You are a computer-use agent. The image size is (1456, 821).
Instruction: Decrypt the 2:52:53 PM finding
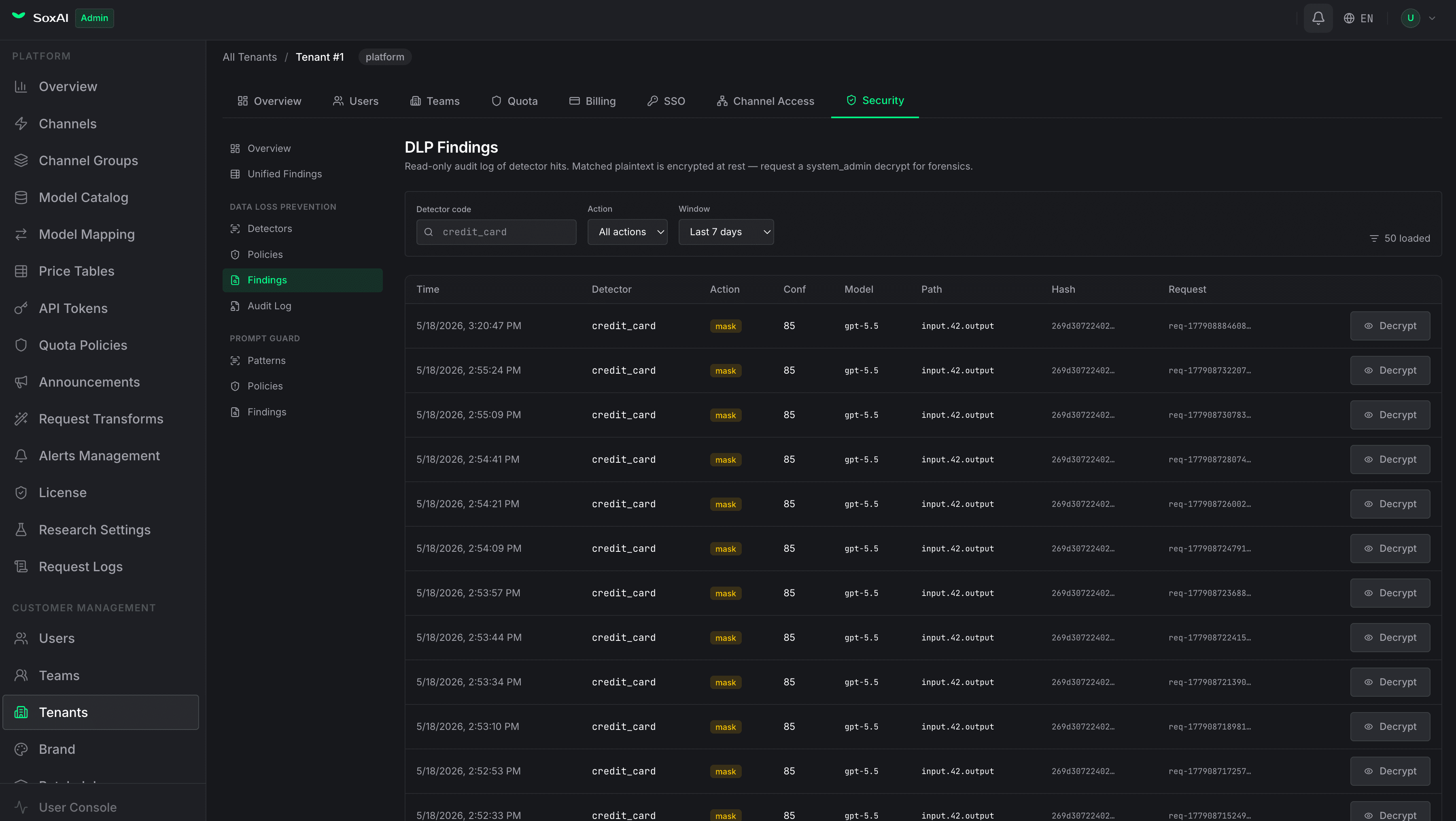click(1390, 771)
